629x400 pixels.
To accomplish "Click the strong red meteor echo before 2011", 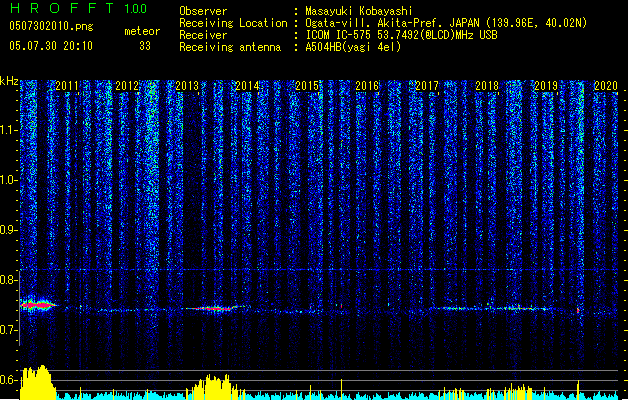I will point(39,305).
